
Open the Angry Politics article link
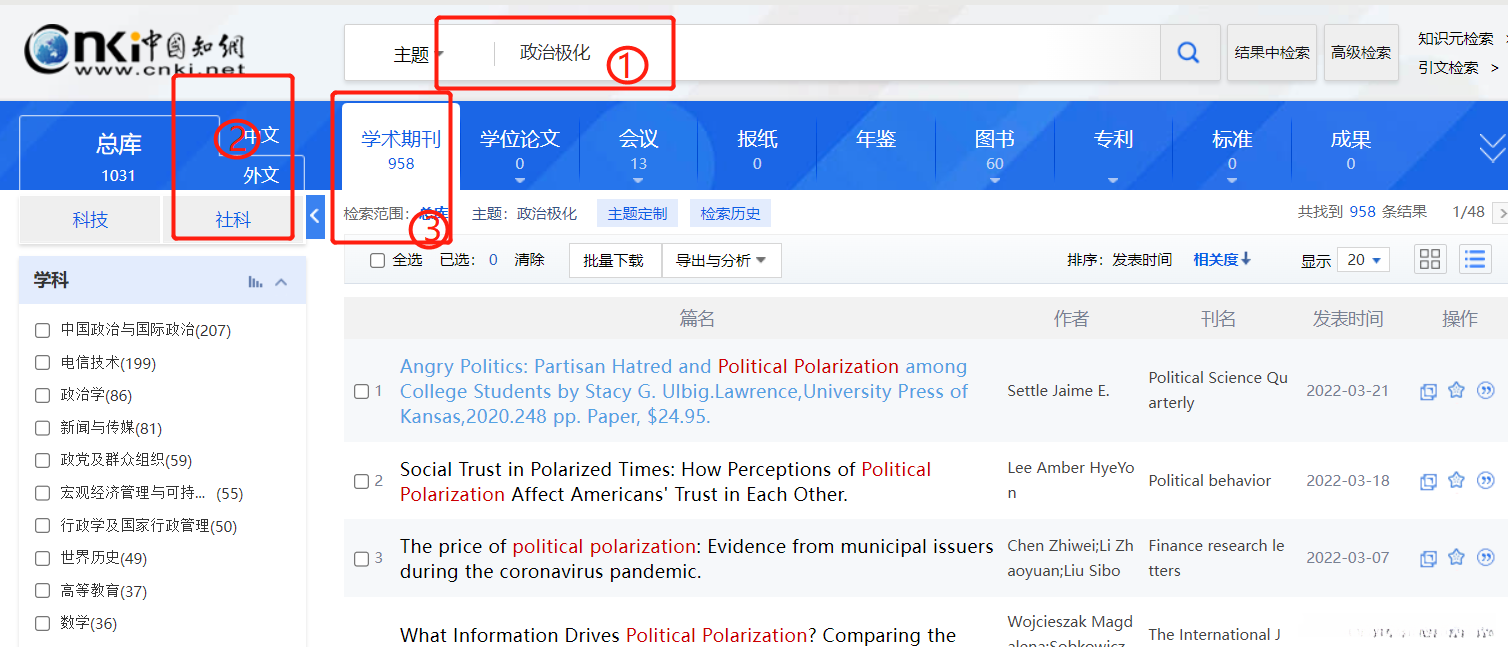click(x=683, y=391)
